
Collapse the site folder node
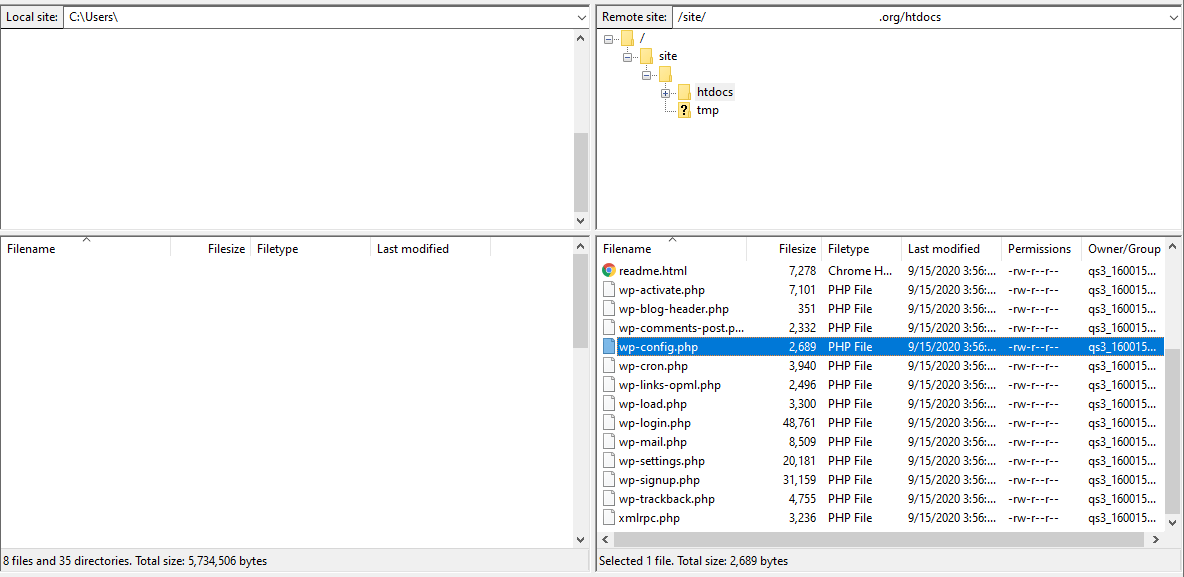pyautogui.click(x=628, y=56)
